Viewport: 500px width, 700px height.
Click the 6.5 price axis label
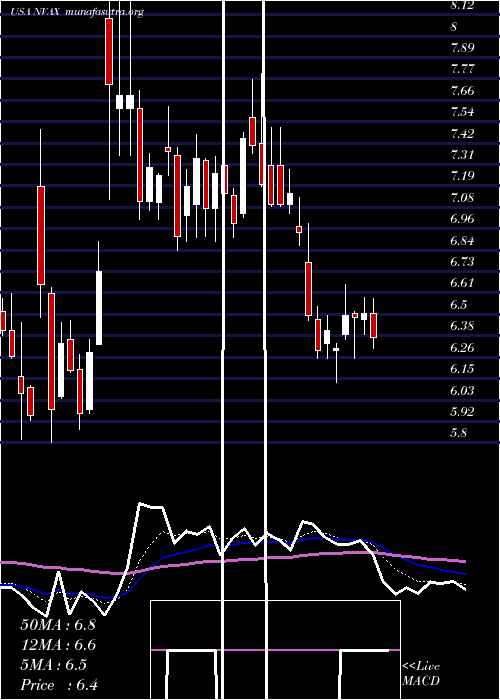(459, 304)
